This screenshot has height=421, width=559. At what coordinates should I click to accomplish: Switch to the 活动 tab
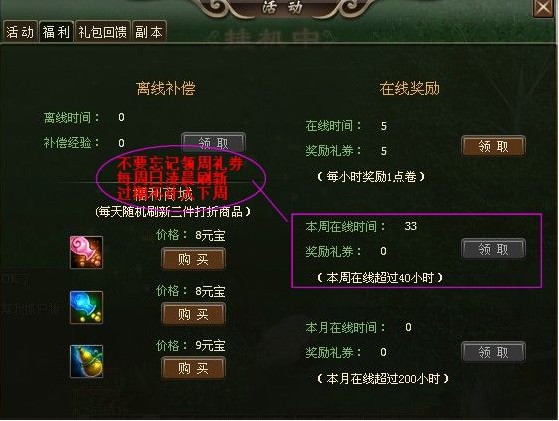pos(20,32)
